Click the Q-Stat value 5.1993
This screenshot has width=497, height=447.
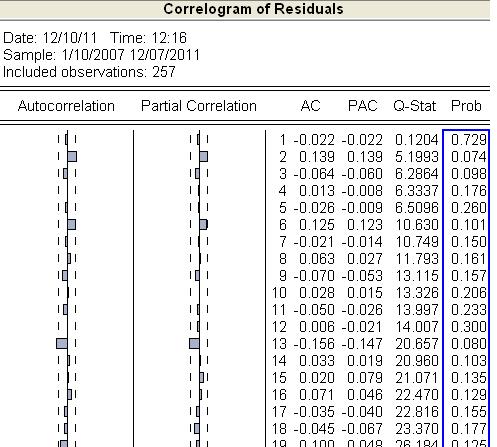(417, 157)
